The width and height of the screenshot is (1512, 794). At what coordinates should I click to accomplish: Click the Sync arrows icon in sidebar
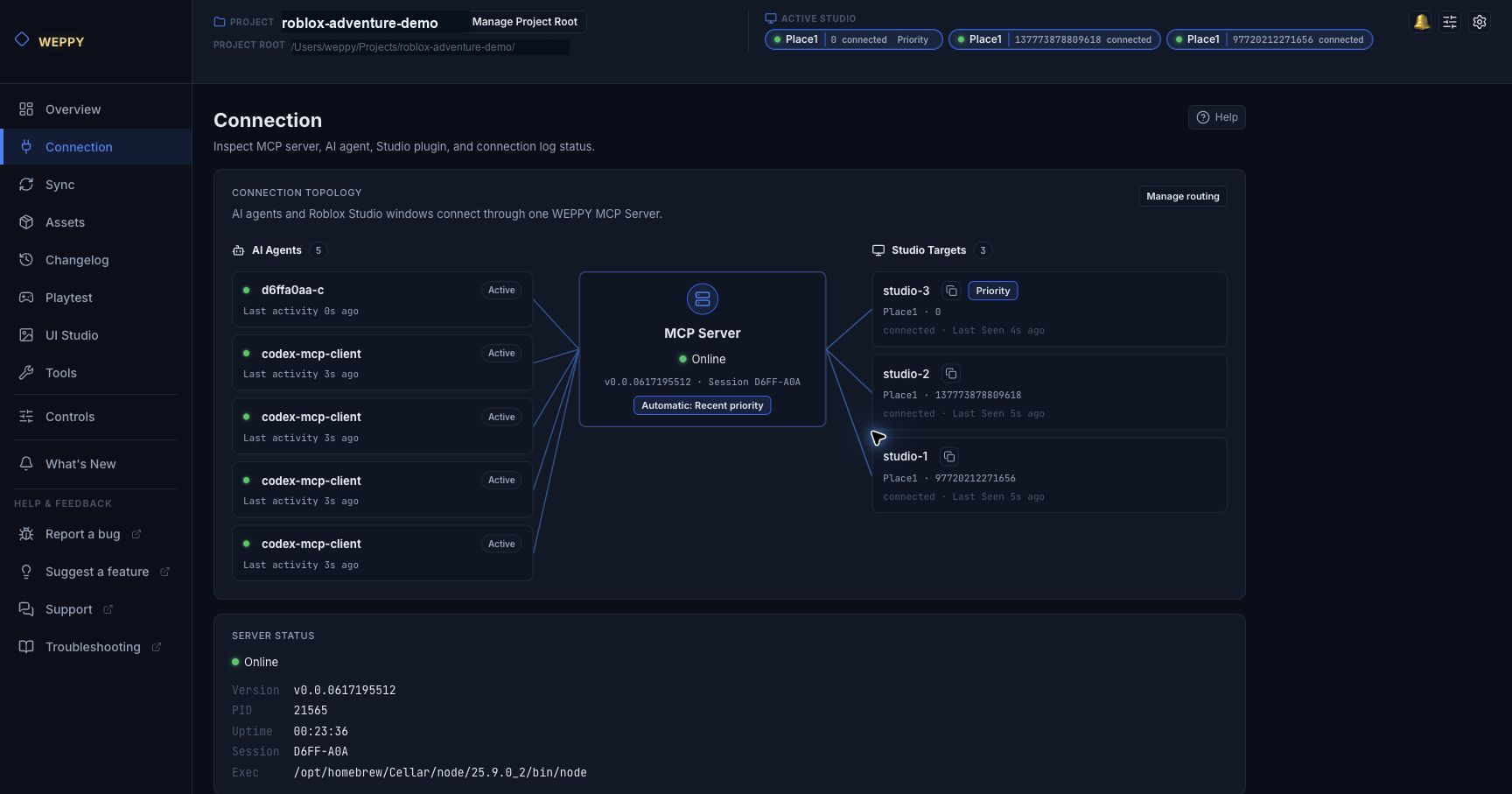coord(26,185)
